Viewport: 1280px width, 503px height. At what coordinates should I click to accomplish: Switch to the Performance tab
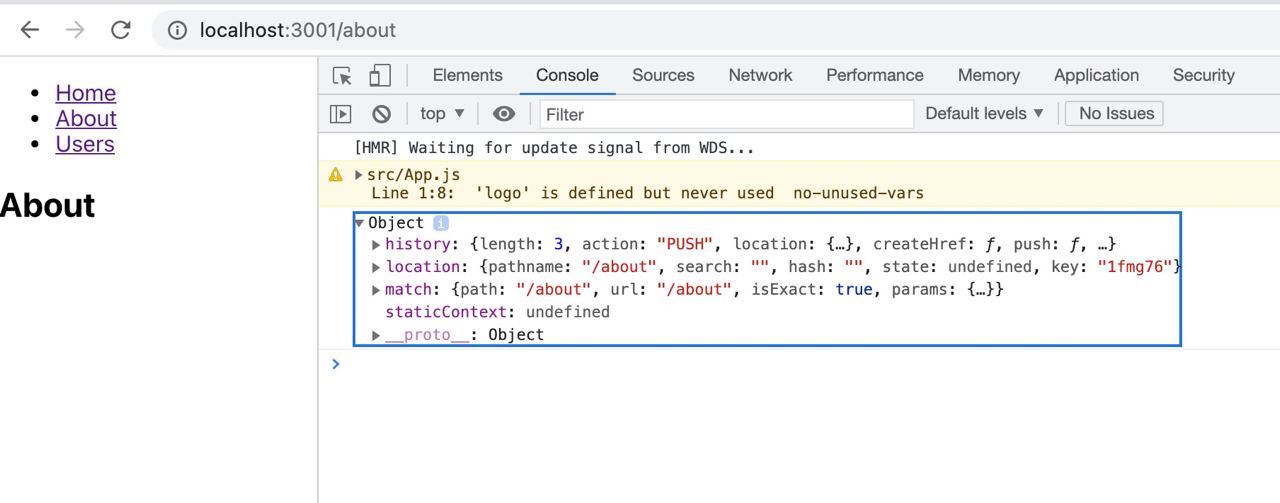tap(875, 75)
